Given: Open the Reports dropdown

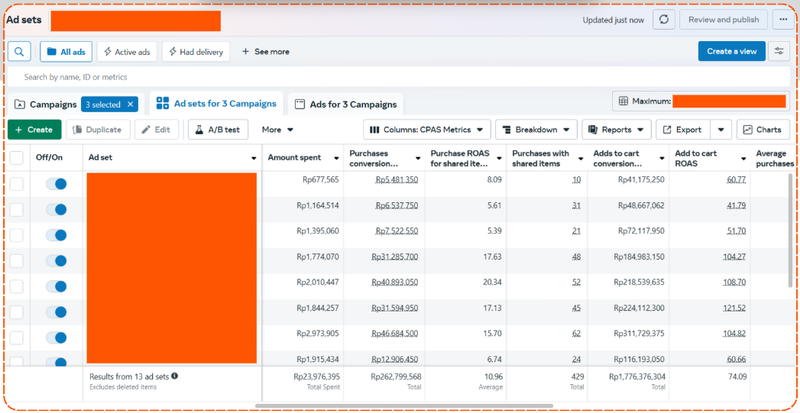Looking at the screenshot, I should tap(616, 130).
